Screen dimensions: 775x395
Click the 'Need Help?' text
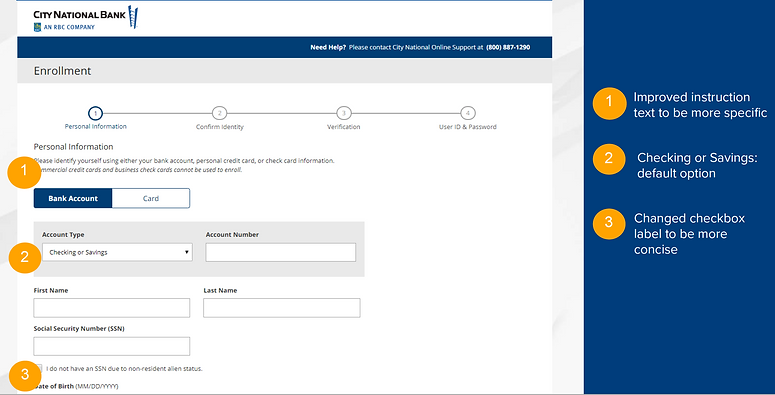[328, 47]
